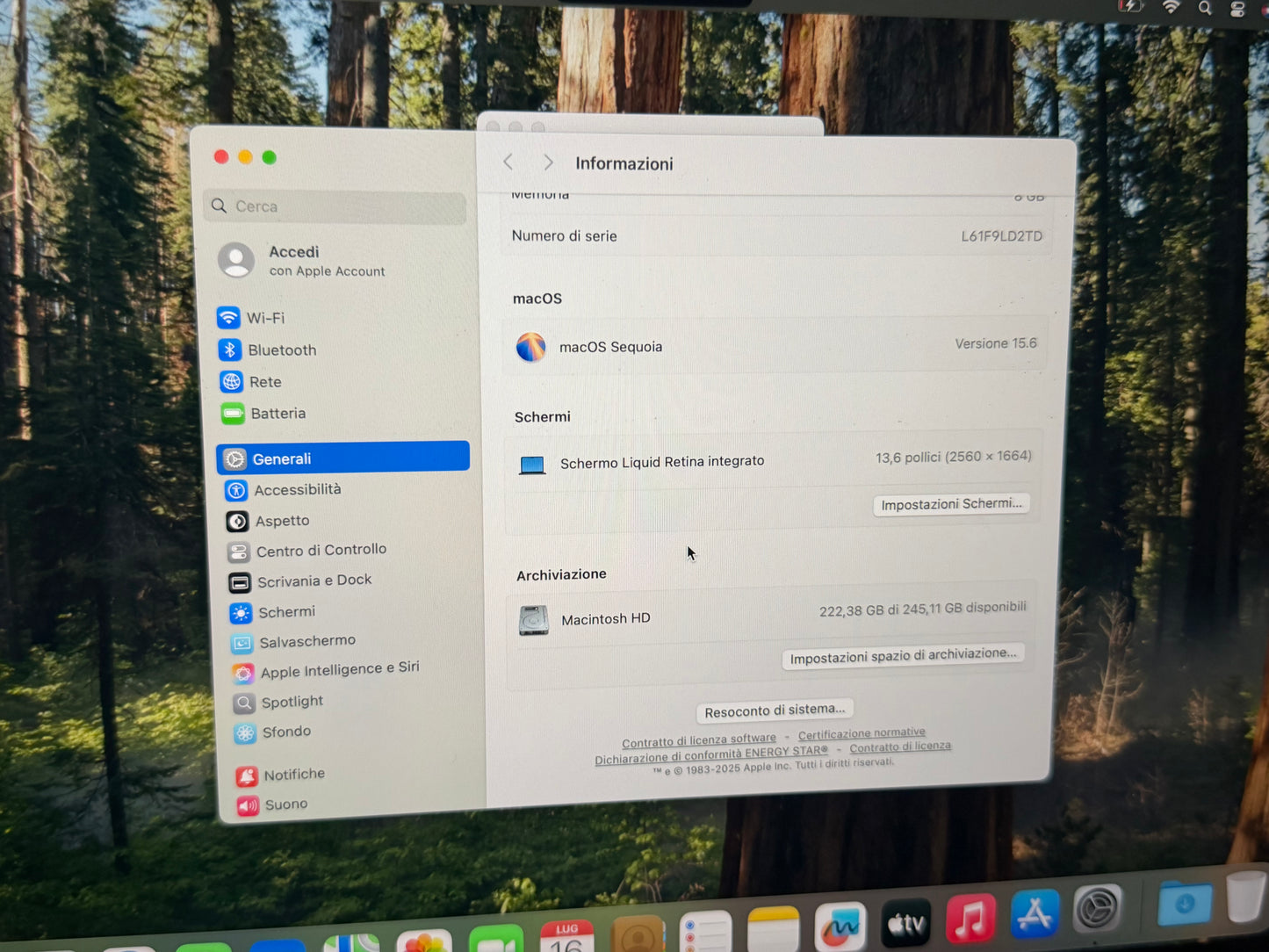Open Calendar from the Dock

point(567,937)
